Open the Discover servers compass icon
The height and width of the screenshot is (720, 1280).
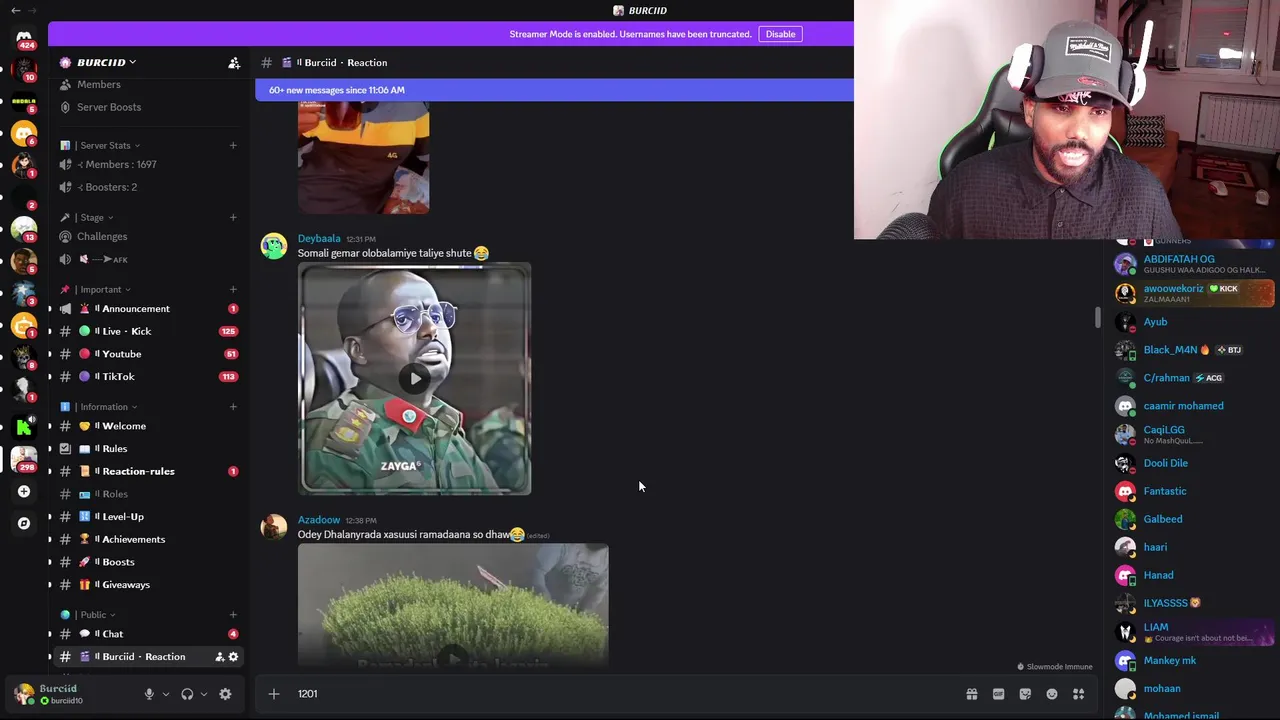(24, 523)
